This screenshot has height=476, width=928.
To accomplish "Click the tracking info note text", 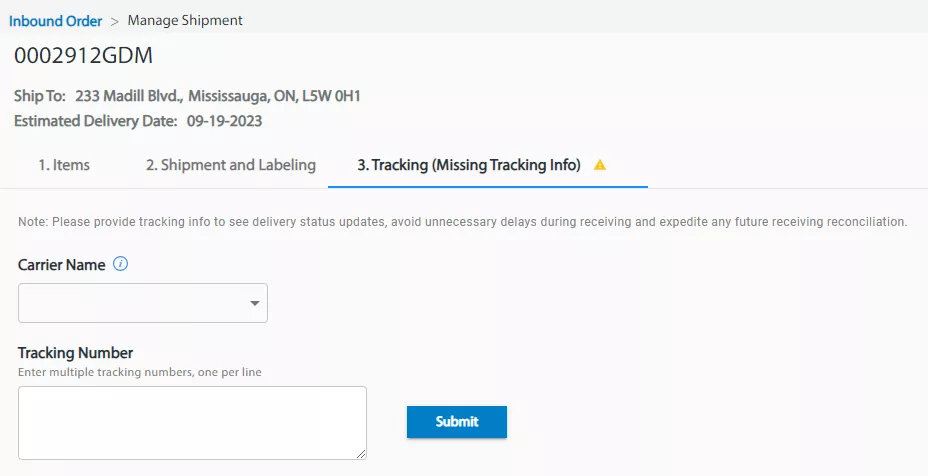I will (462, 221).
